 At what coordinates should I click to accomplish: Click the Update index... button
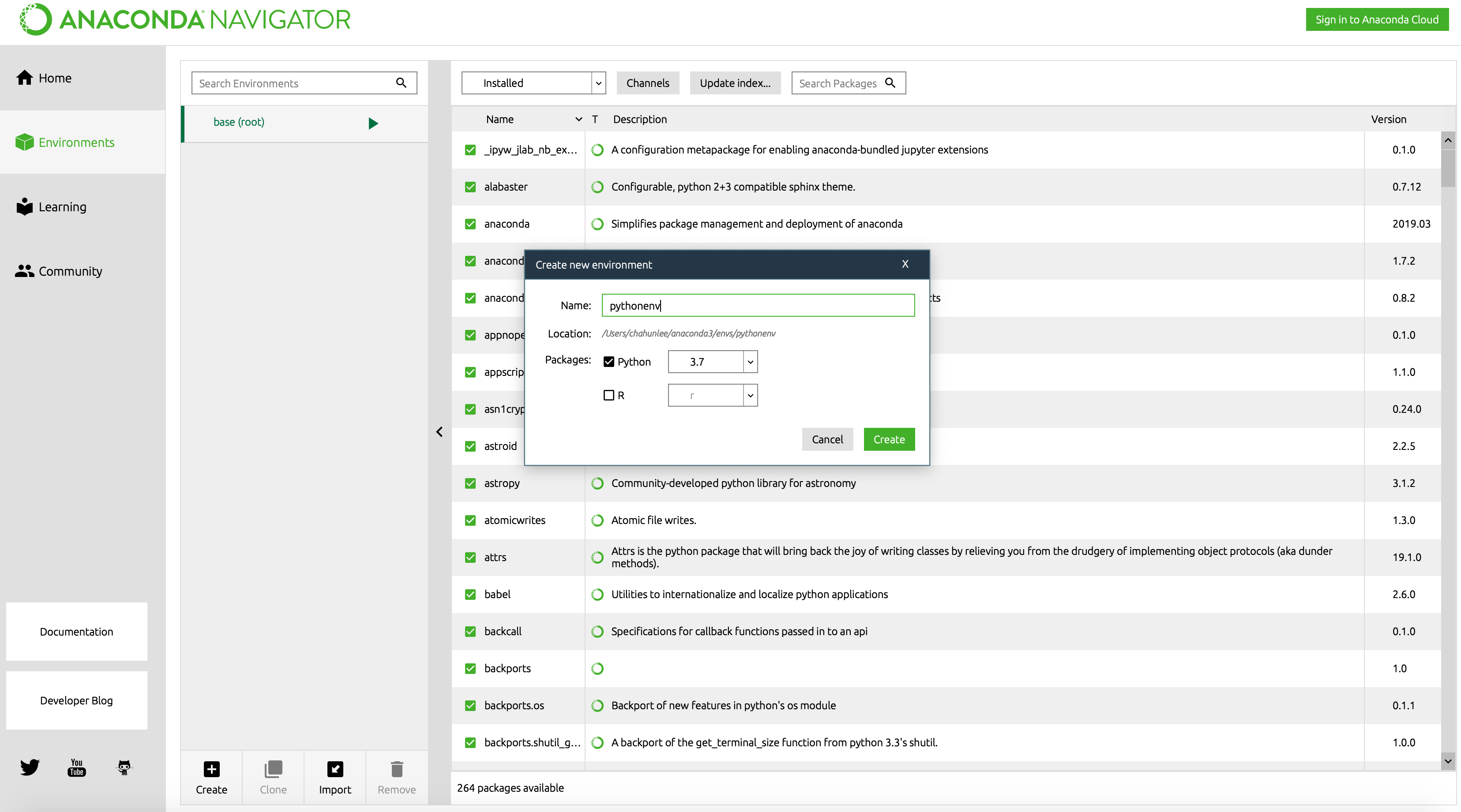click(735, 83)
